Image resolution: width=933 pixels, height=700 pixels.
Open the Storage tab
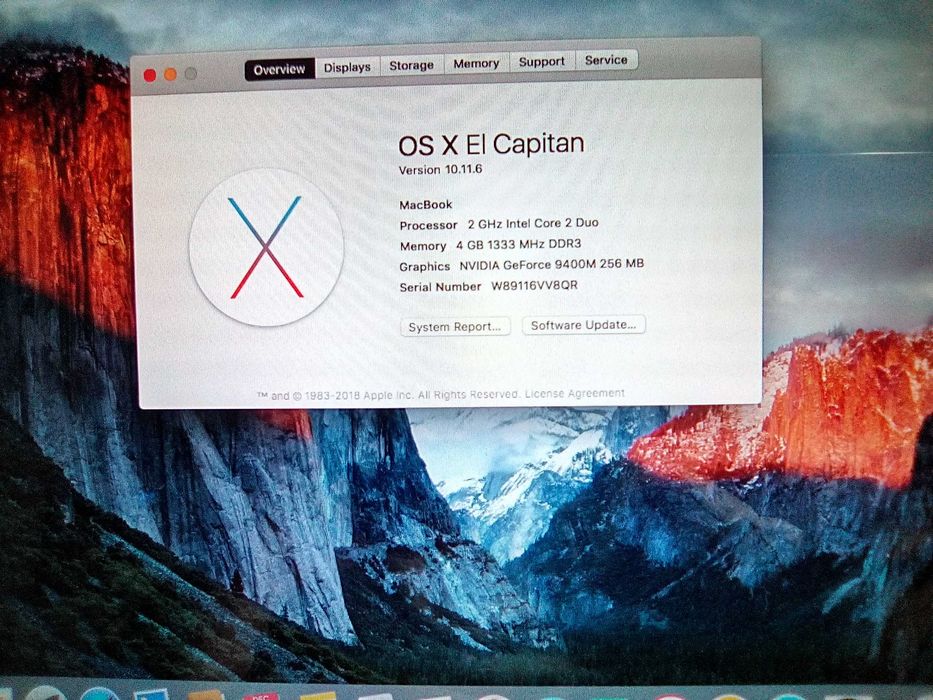(411, 65)
